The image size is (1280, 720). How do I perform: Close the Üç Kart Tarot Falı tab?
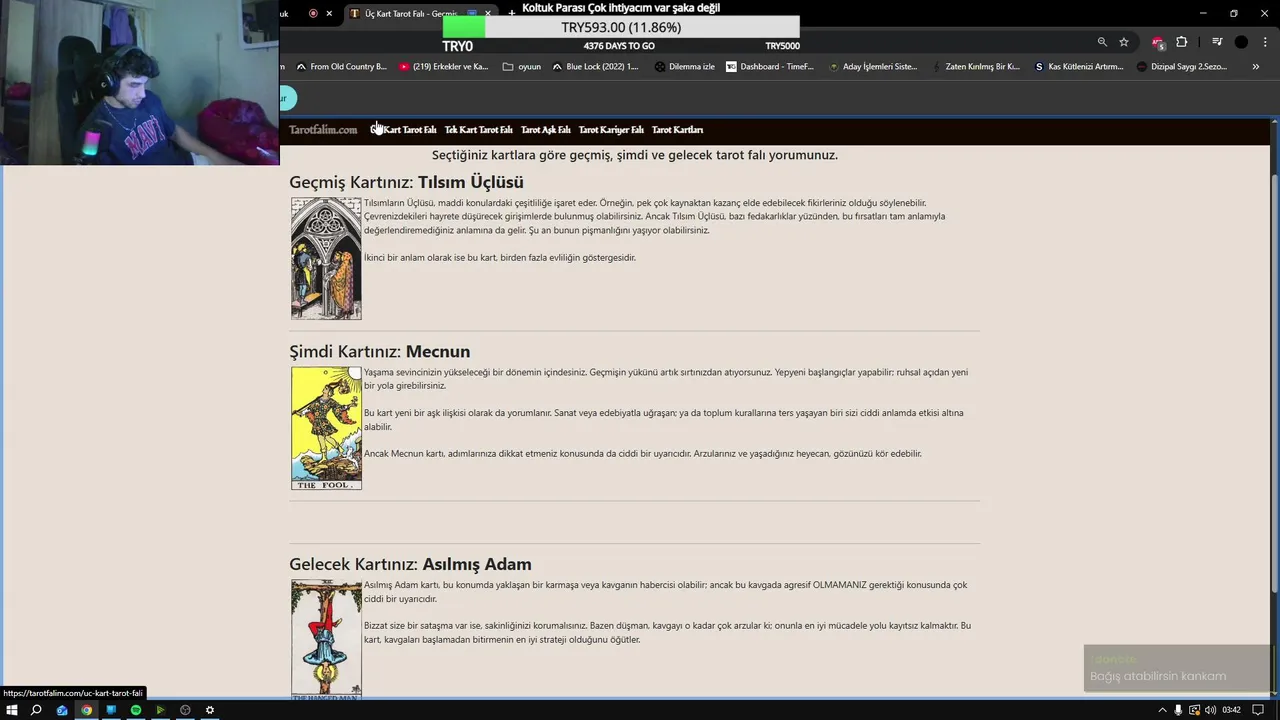click(x=487, y=13)
